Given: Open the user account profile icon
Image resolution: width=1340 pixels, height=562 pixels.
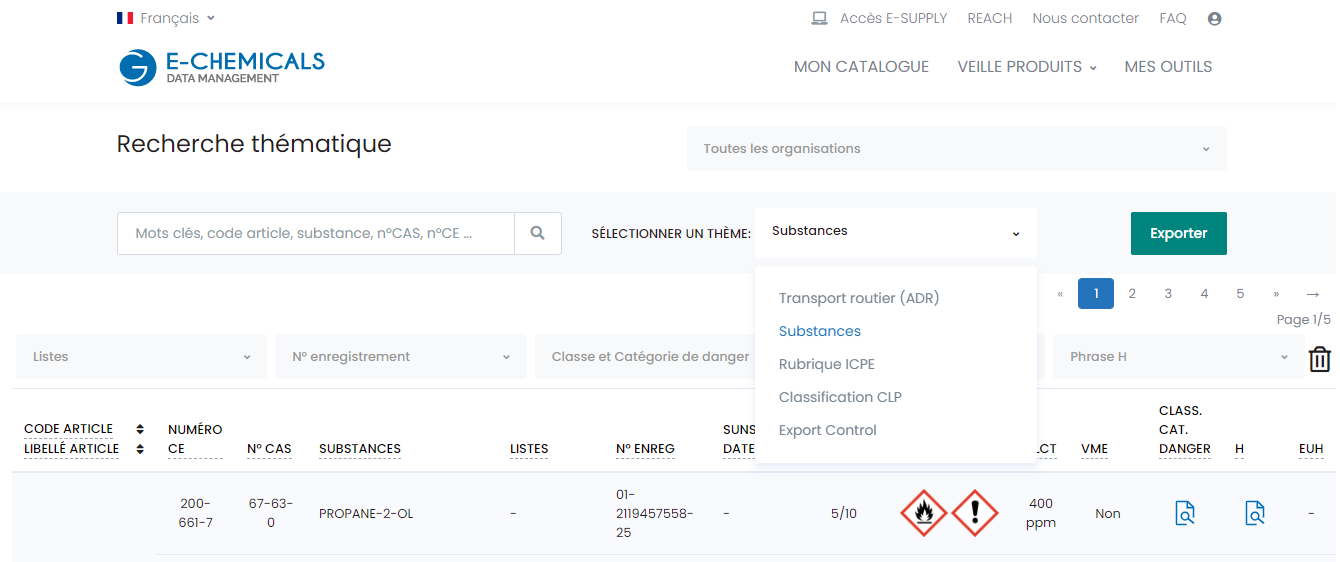Looking at the screenshot, I should coord(1215,18).
